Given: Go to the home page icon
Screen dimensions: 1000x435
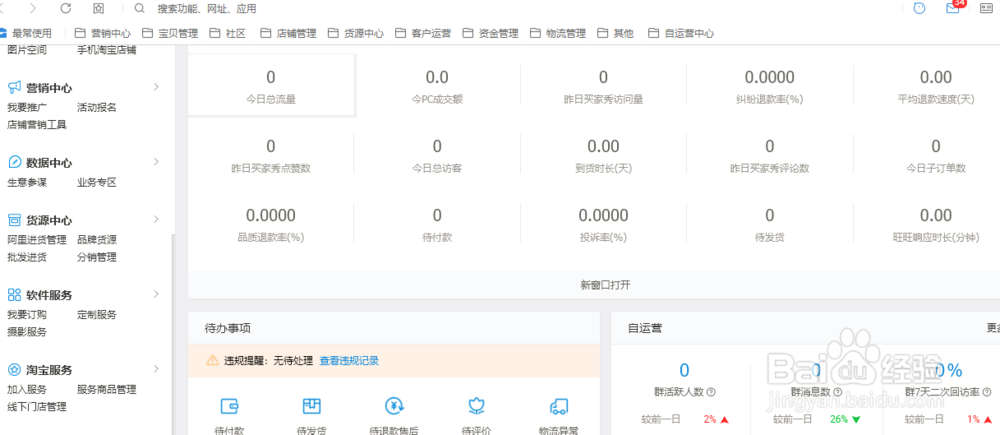Looking at the screenshot, I should pyautogui.click(x=98, y=8).
